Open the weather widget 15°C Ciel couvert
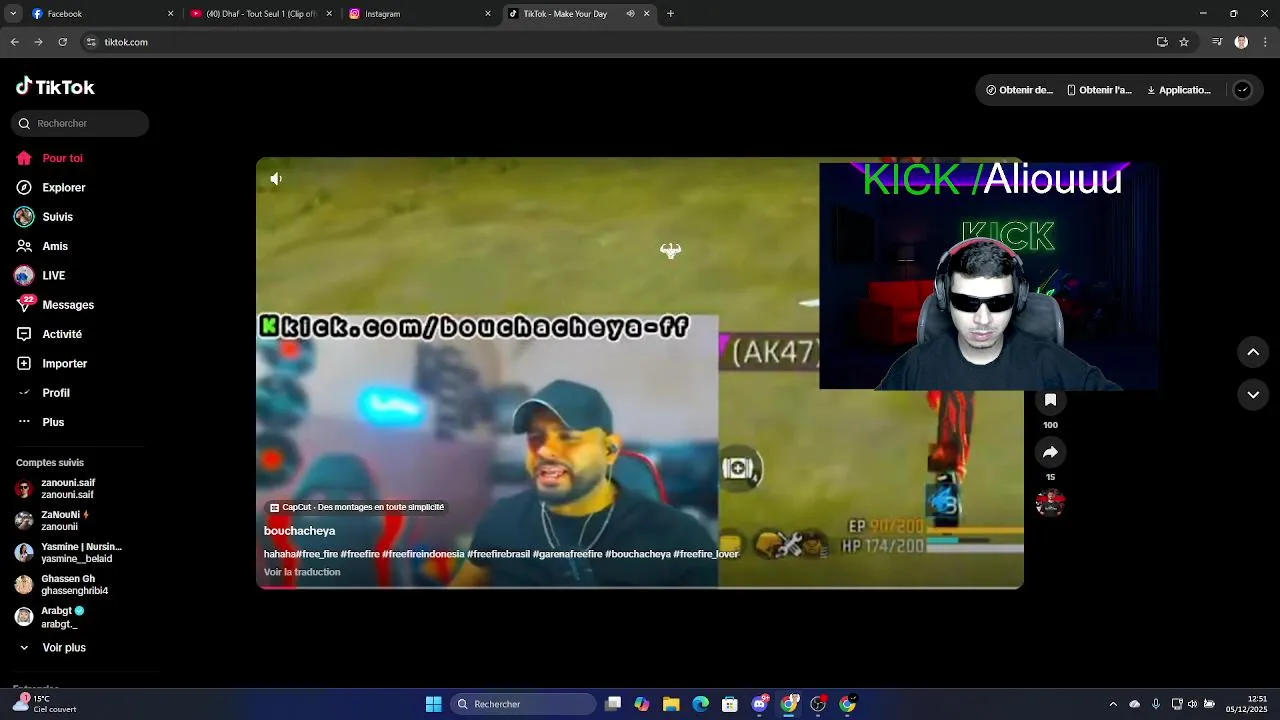Image resolution: width=1280 pixels, height=720 pixels. click(x=45, y=704)
